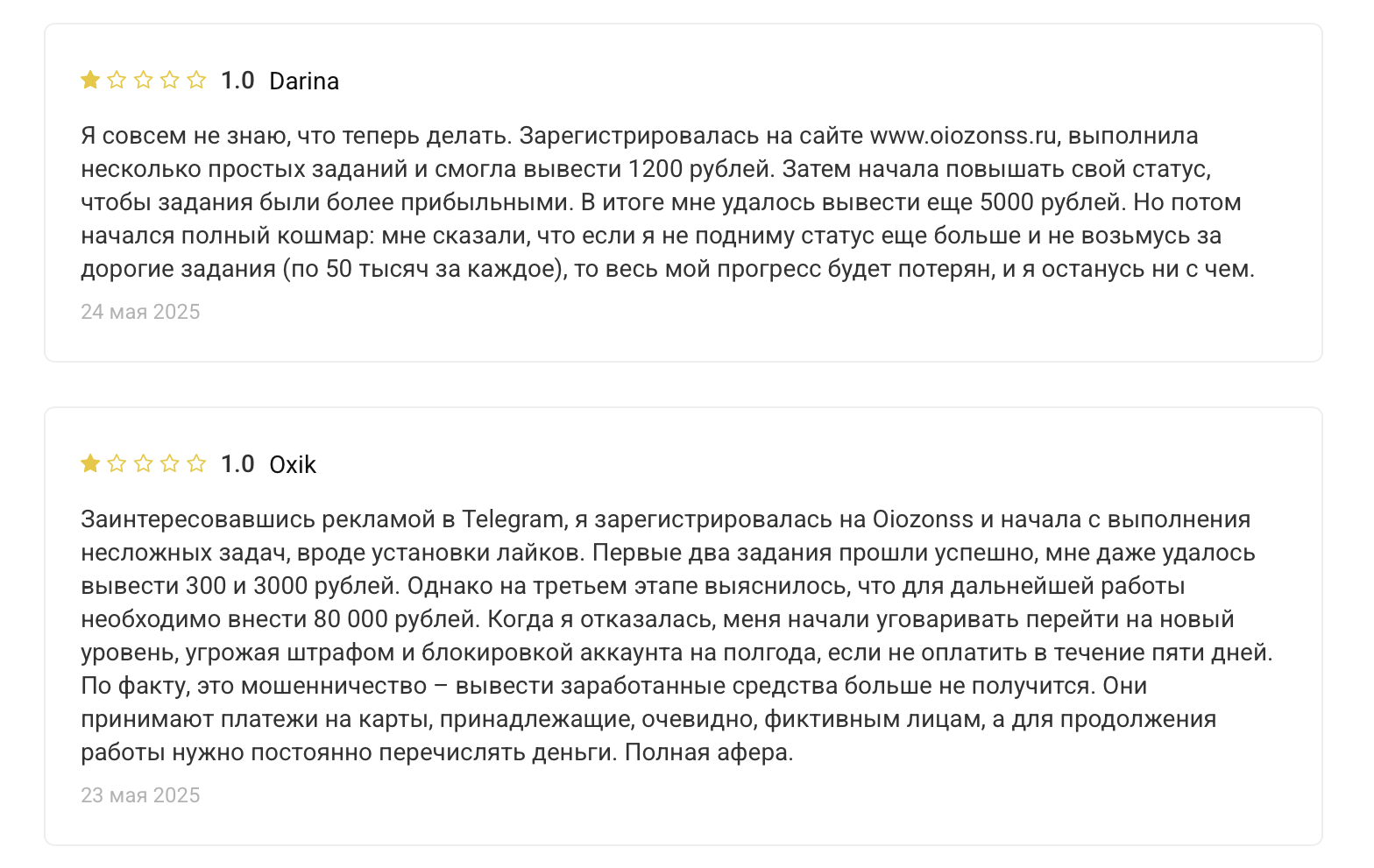Click the www.oiozonss.ru address in Darina's review
The height and width of the screenshot is (868, 1374).
[x=962, y=137]
